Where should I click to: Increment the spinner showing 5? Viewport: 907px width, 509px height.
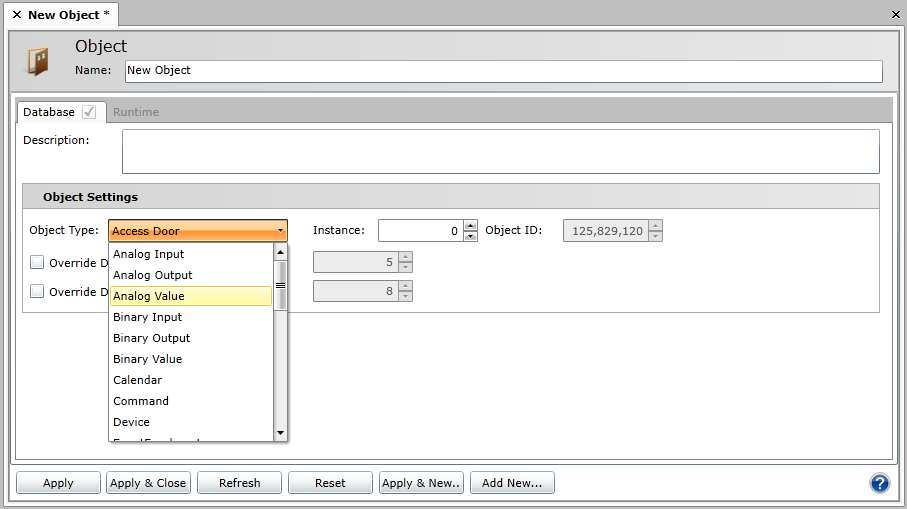tap(405, 257)
